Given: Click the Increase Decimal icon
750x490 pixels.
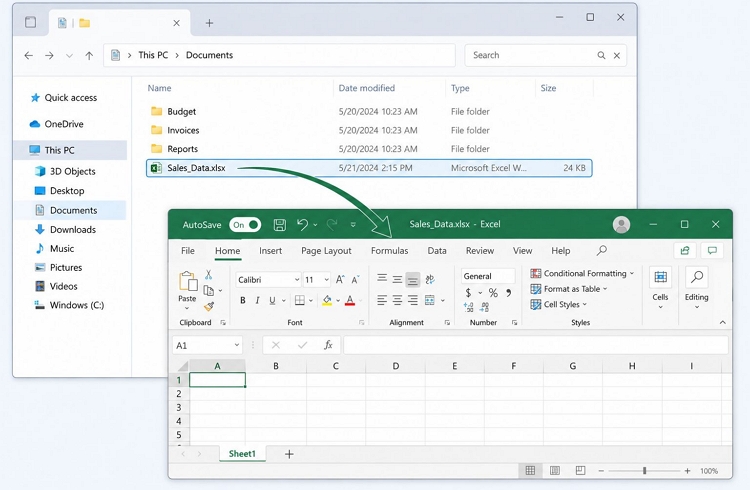Looking at the screenshot, I should pos(468,307).
